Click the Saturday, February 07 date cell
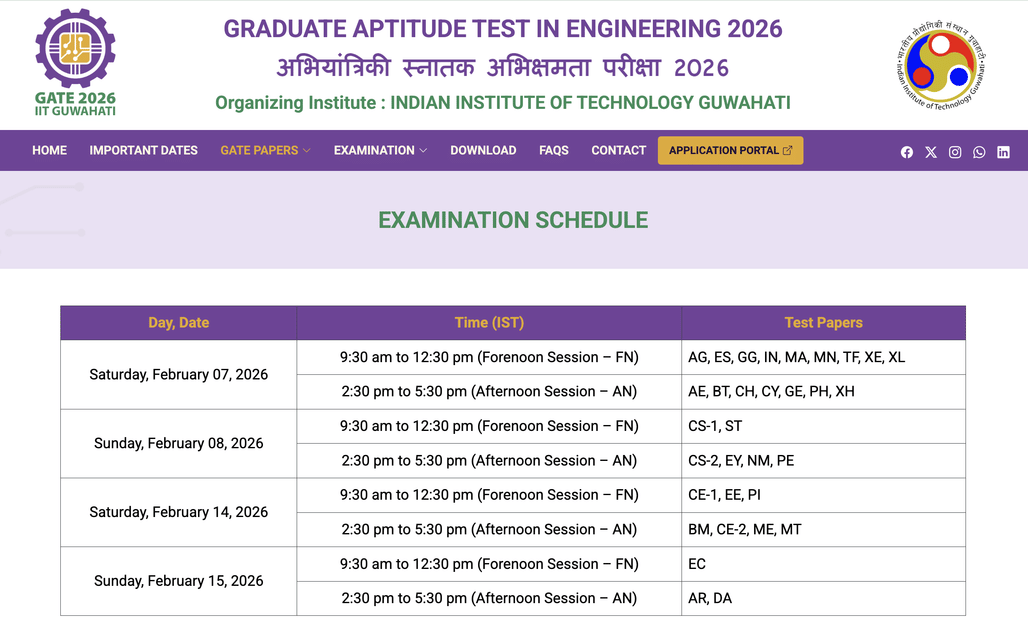The height and width of the screenshot is (639, 1028). click(178, 374)
